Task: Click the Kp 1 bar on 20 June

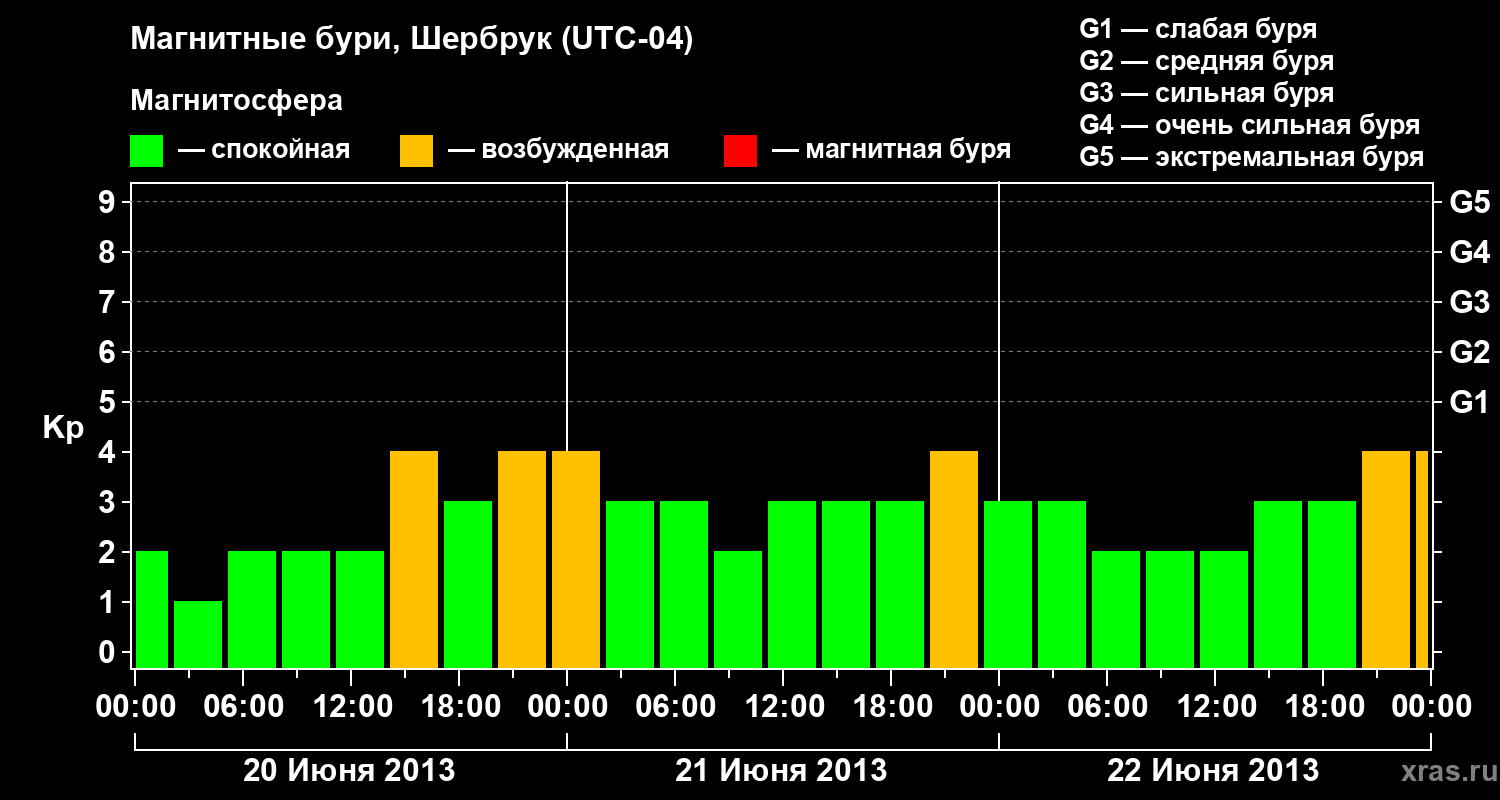Action: point(198,634)
